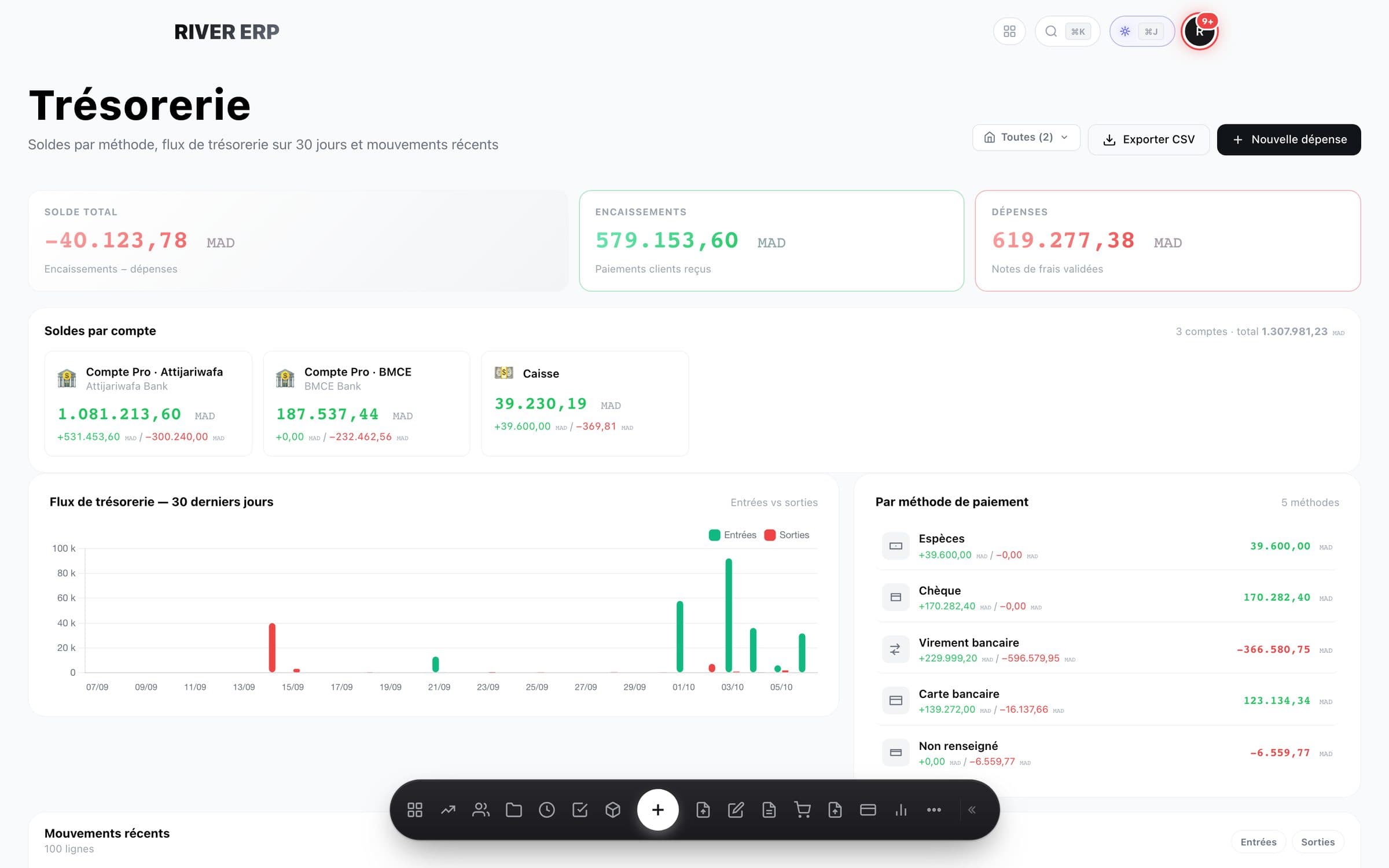
Task: Open the contacts (people) icon in the dock
Action: pos(481,810)
